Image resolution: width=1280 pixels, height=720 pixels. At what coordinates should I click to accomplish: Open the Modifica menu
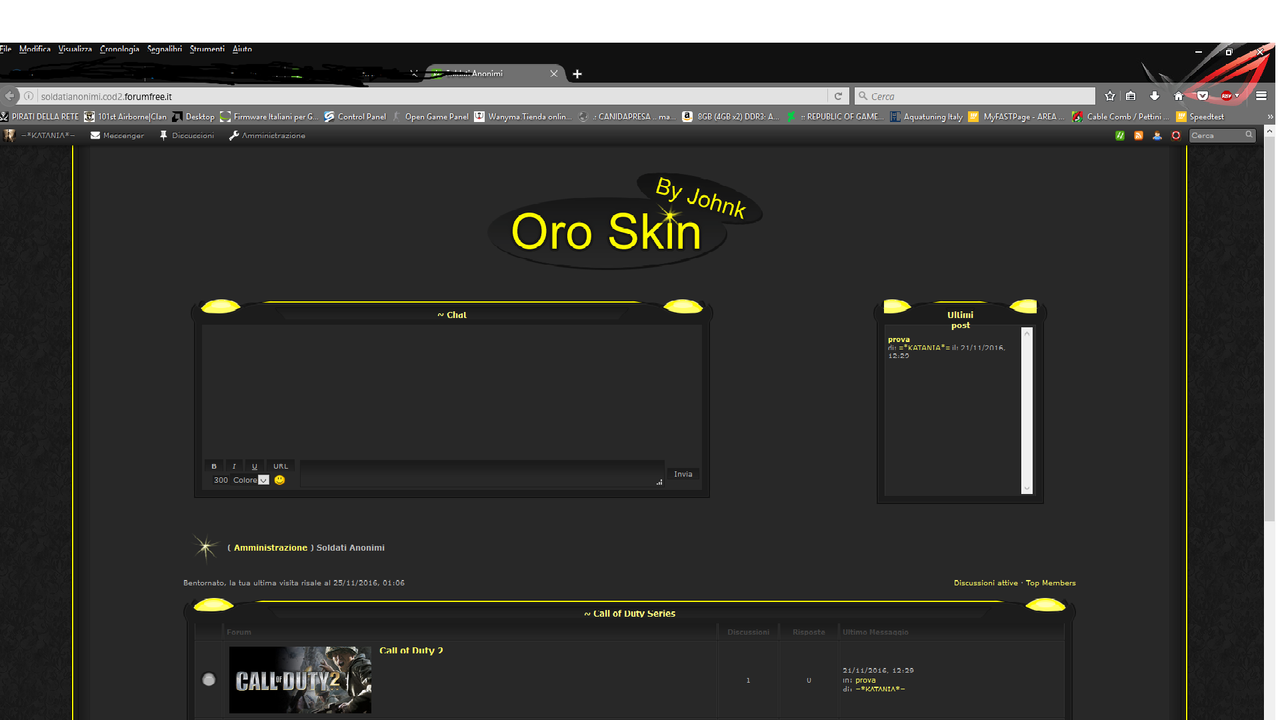[x=35, y=49]
